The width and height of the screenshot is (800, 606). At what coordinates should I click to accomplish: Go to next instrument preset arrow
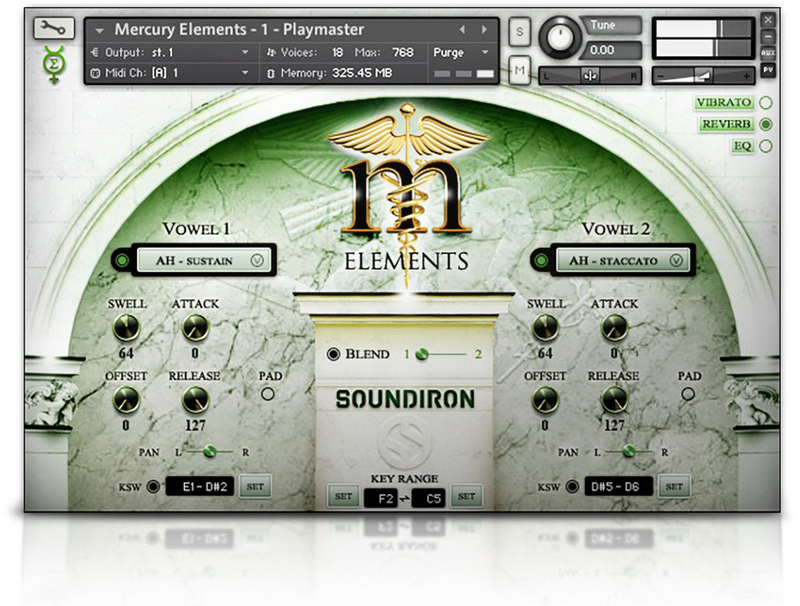(484, 30)
